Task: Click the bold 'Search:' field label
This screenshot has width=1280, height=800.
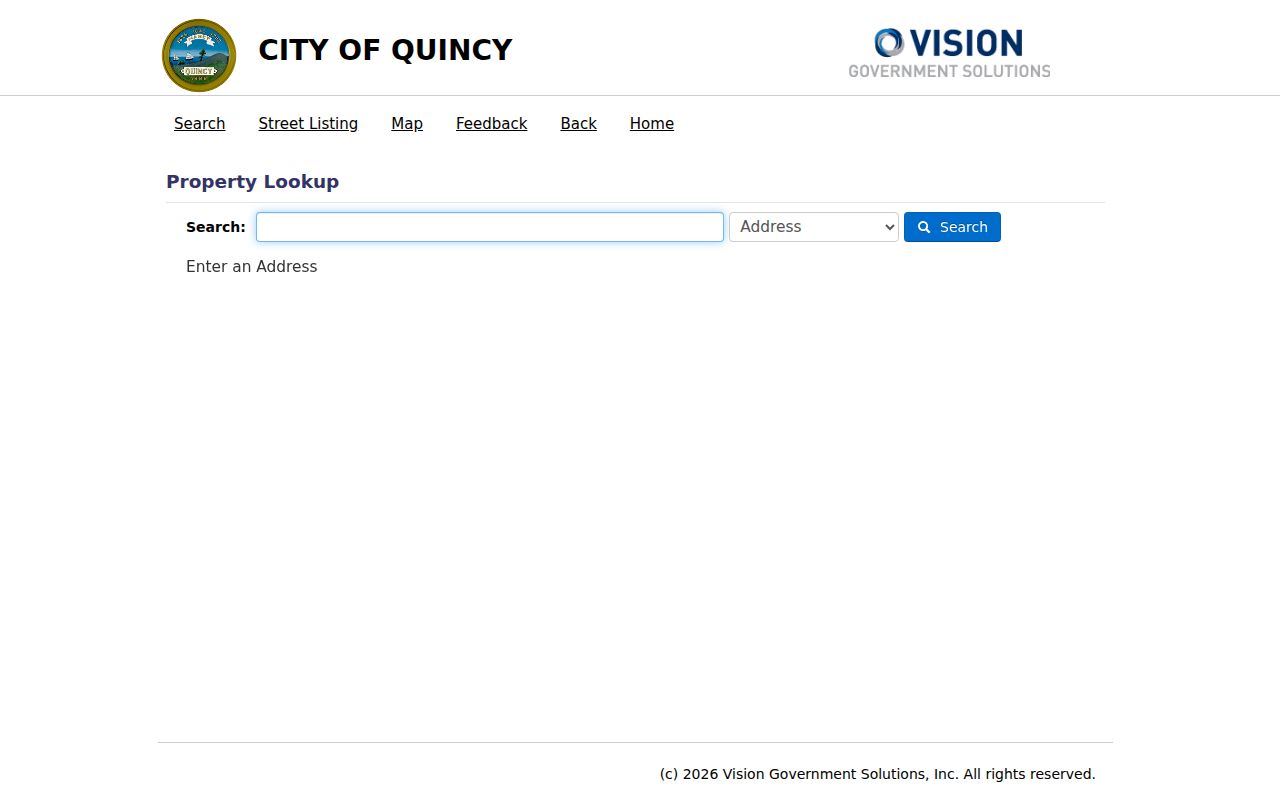Action: coord(216,227)
